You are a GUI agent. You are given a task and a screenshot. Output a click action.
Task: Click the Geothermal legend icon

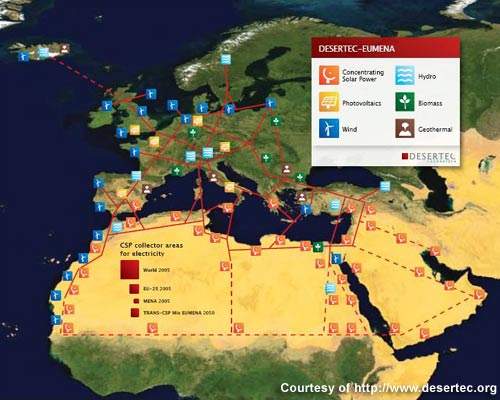click(x=405, y=128)
